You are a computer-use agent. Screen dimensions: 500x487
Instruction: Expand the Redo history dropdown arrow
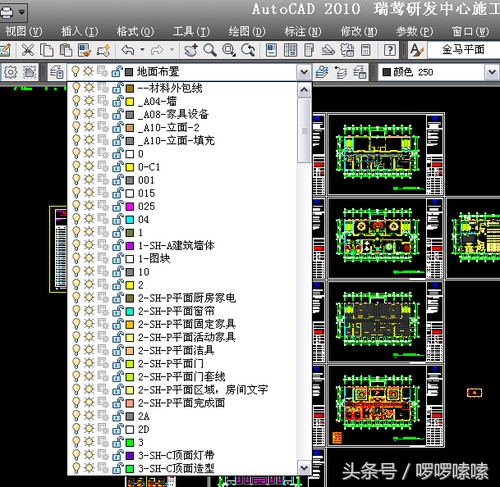[x=172, y=50]
